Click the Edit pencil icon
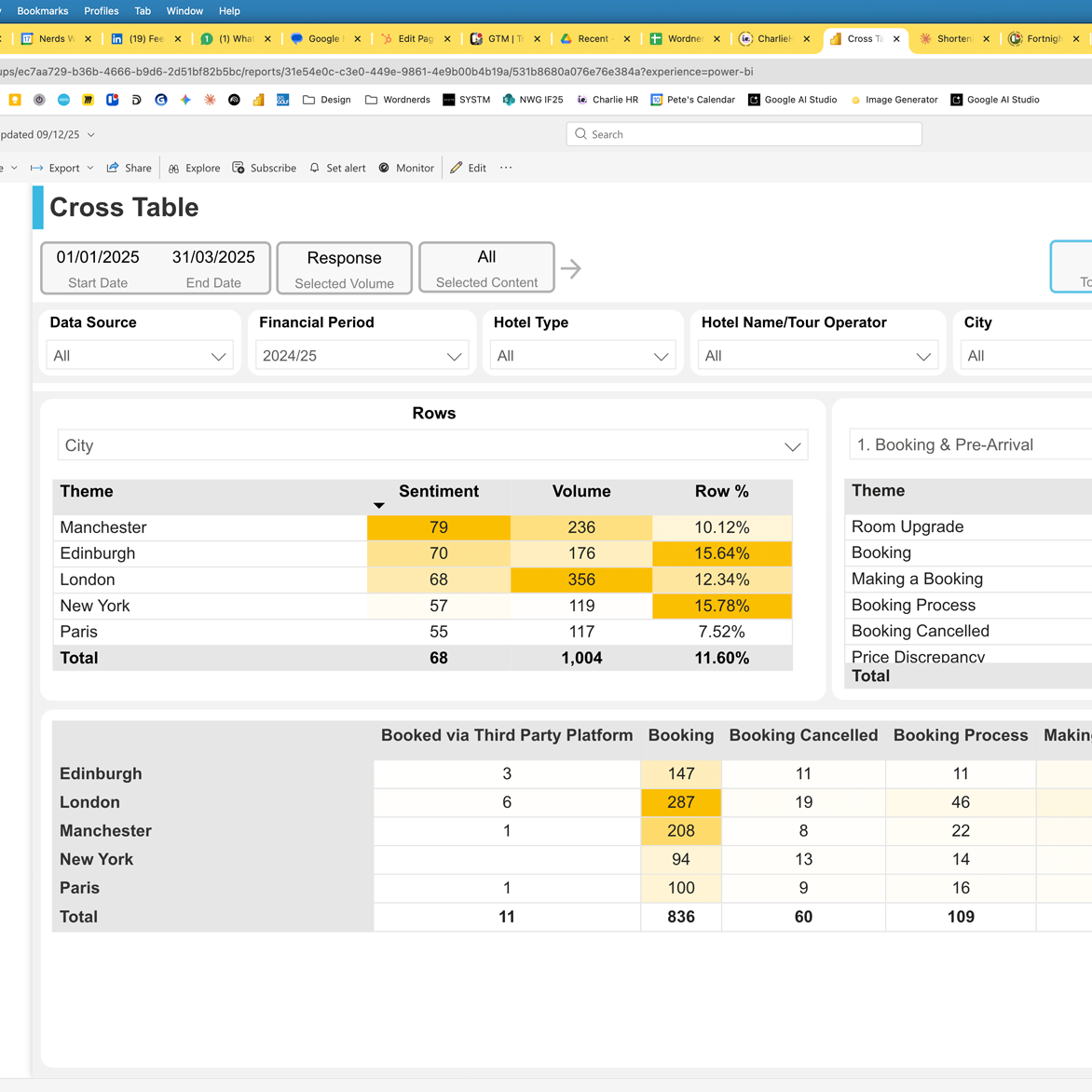1092x1092 pixels. pos(457,168)
